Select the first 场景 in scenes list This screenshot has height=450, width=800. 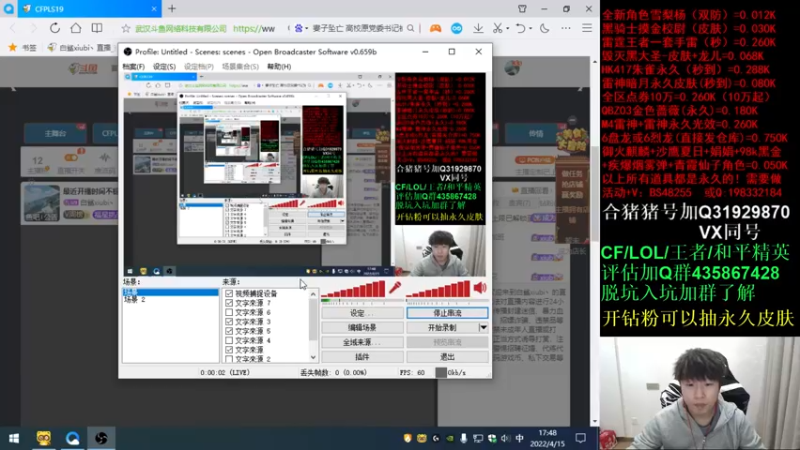point(170,292)
